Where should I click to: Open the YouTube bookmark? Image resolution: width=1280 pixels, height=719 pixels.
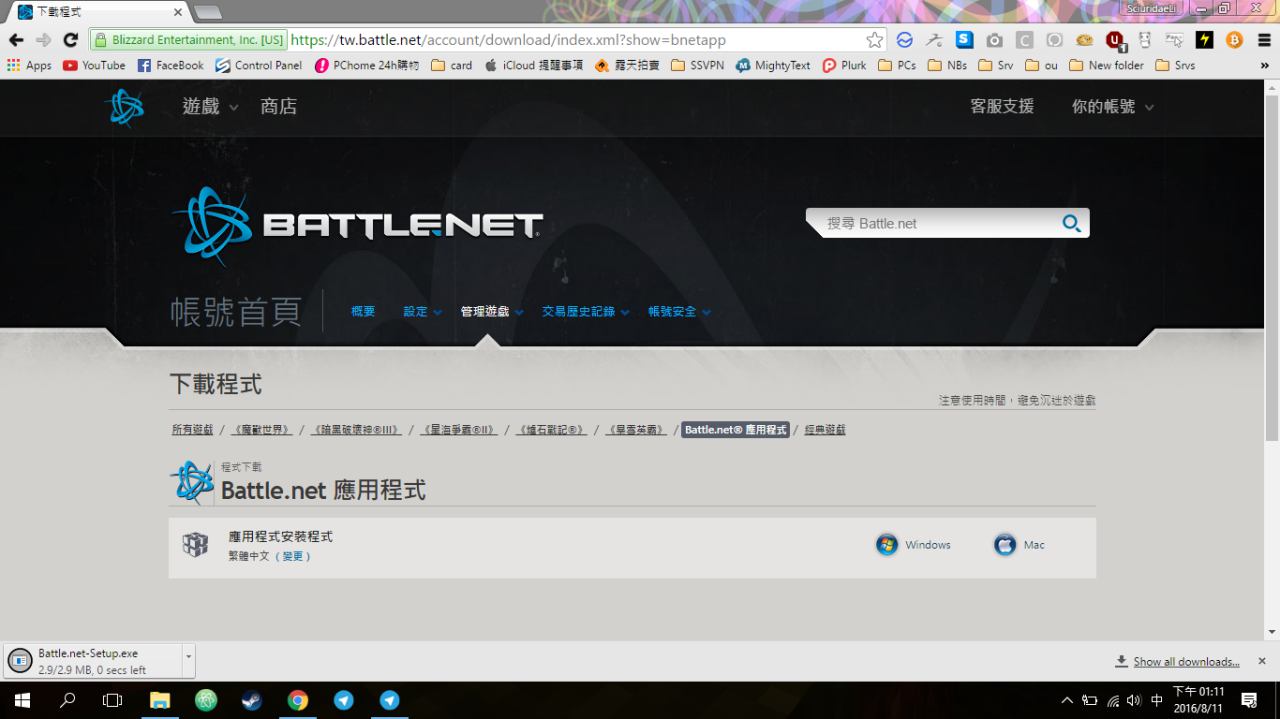point(94,65)
